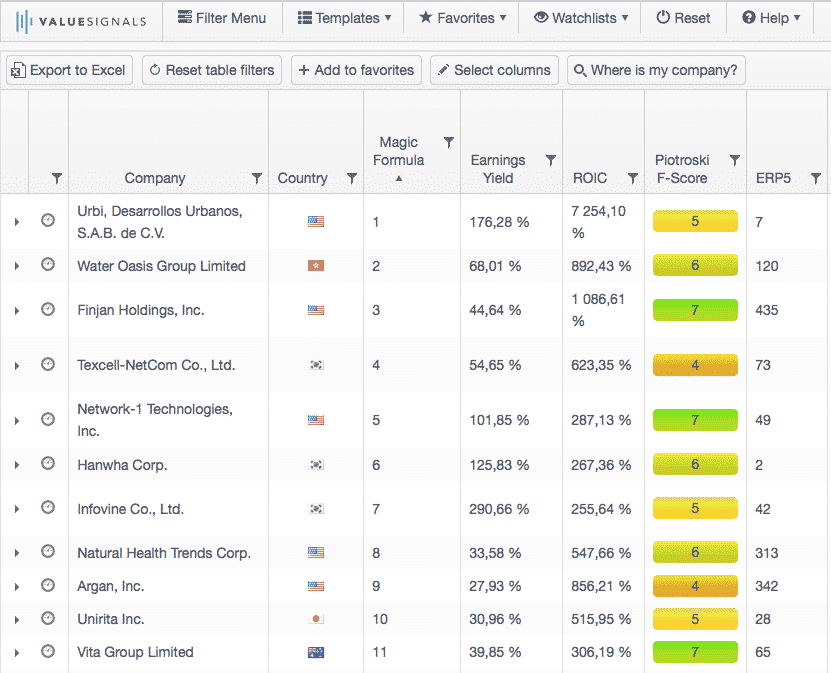Expand the Finjan Holdings row
The image size is (831, 673).
click(x=16, y=311)
